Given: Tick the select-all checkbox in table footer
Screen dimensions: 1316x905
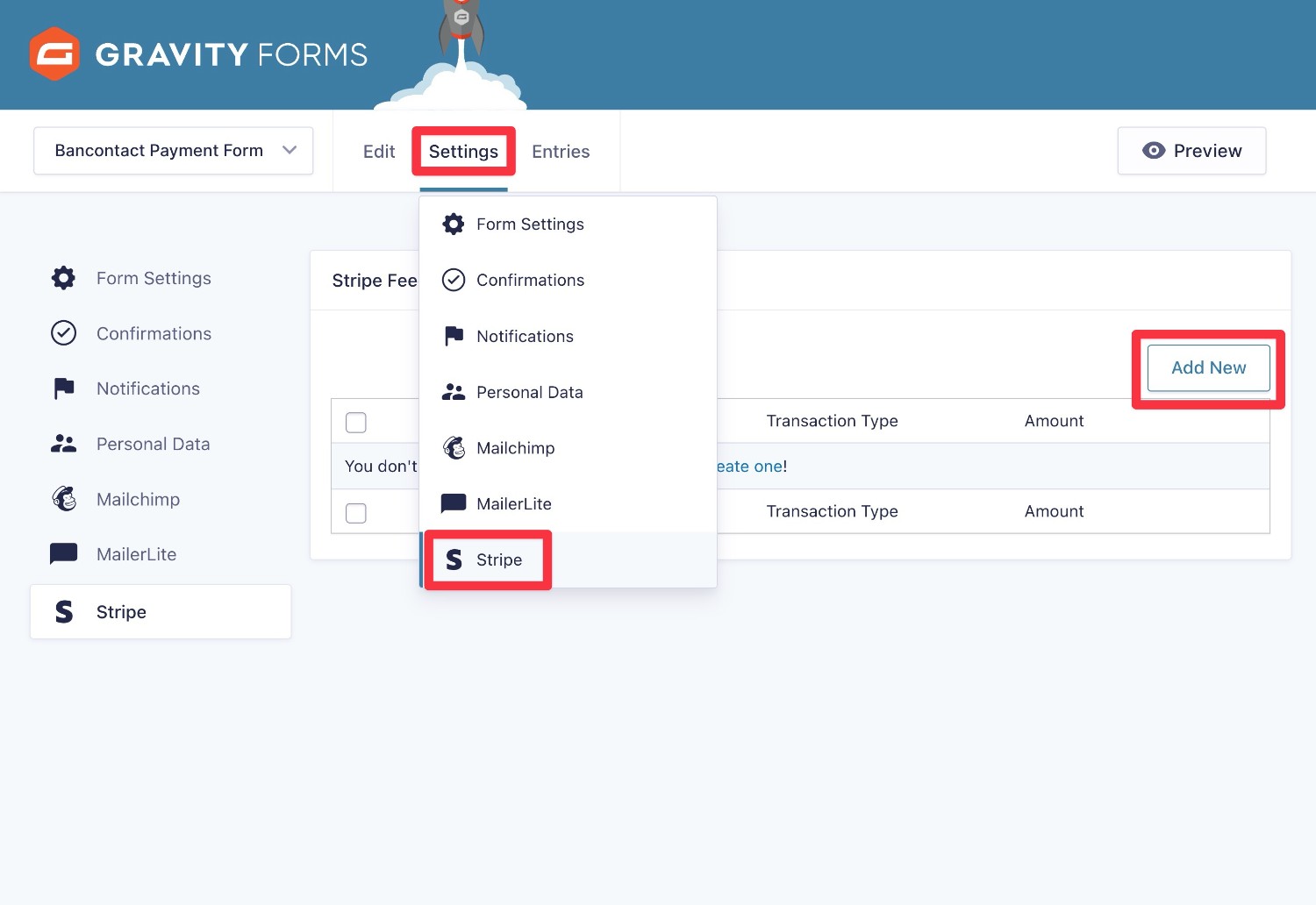Looking at the screenshot, I should coord(356,512).
